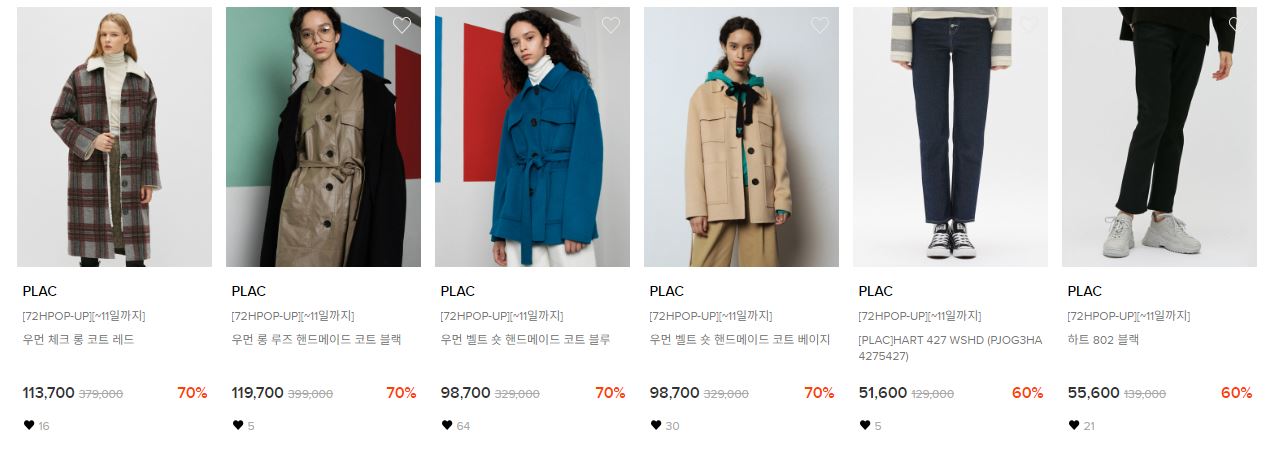Tap the wishlist heart on the navy jeans photo

pos(1029,25)
